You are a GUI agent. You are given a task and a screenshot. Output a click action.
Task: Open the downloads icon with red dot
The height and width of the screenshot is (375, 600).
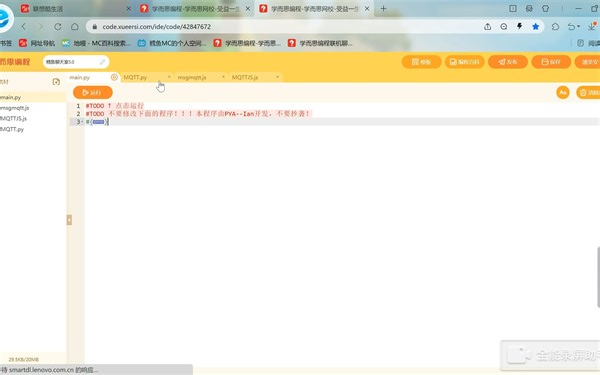[x=593, y=26]
